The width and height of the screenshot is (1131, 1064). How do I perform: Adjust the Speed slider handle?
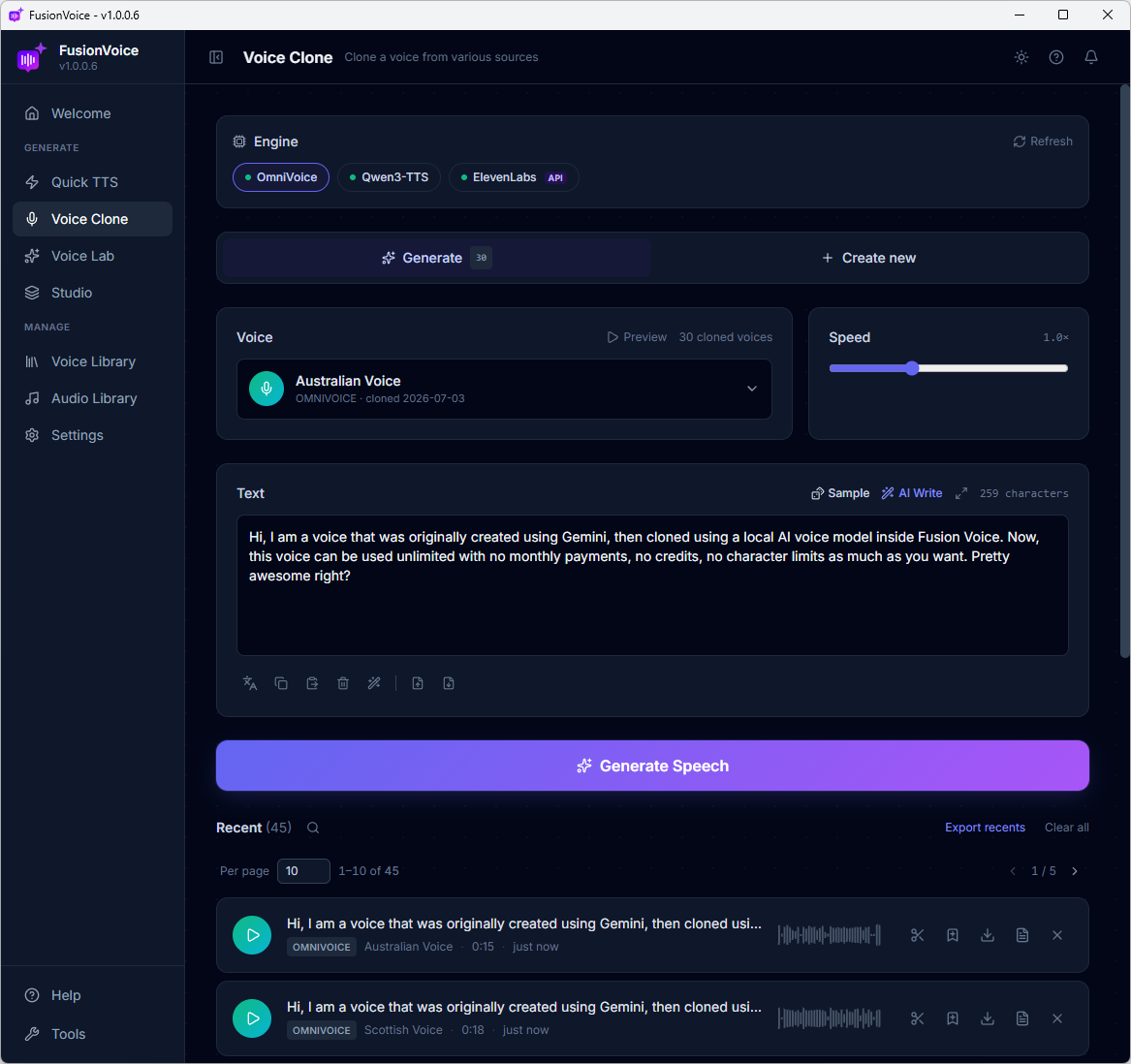tap(912, 368)
